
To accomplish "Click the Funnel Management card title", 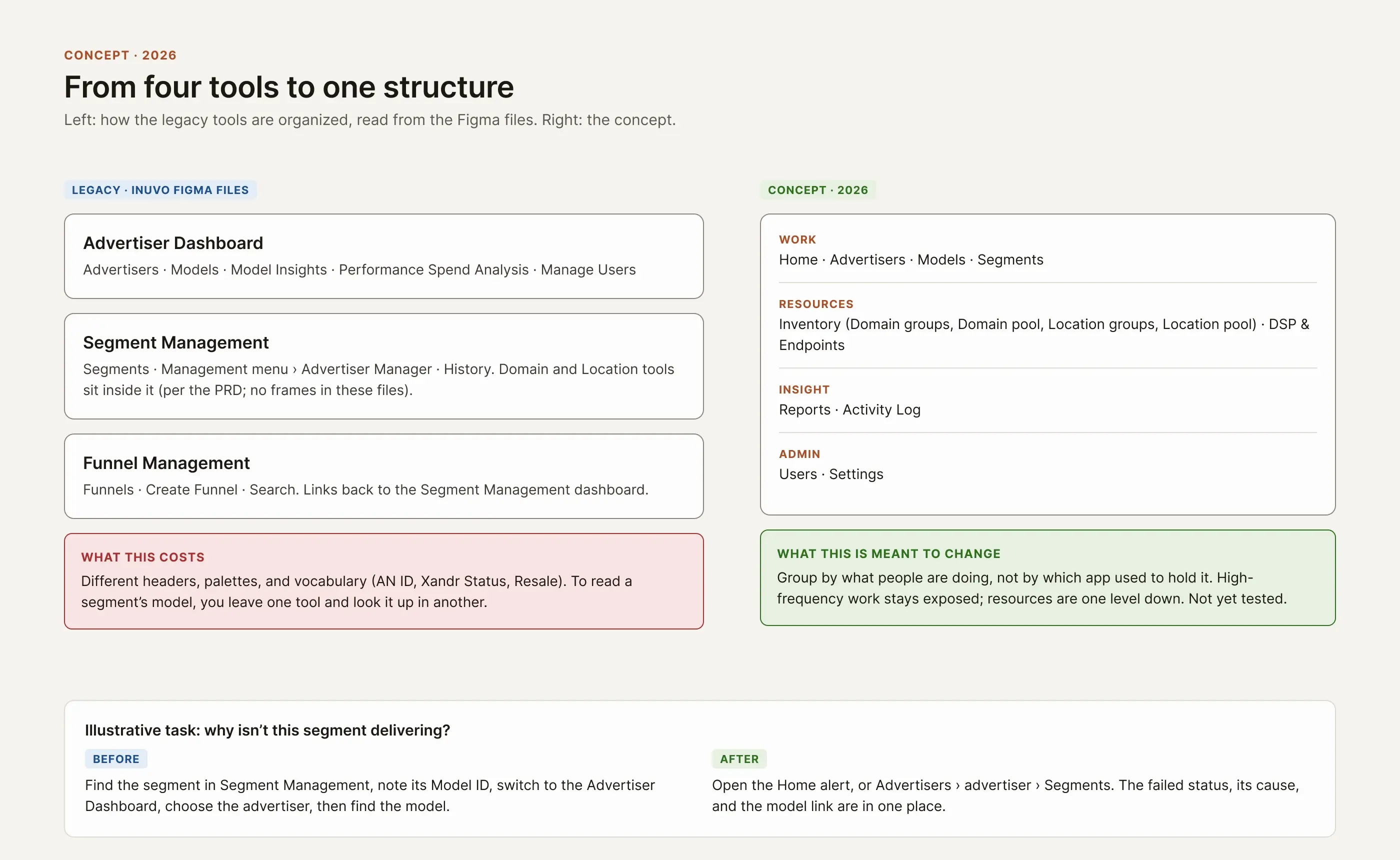I will coord(166,463).
